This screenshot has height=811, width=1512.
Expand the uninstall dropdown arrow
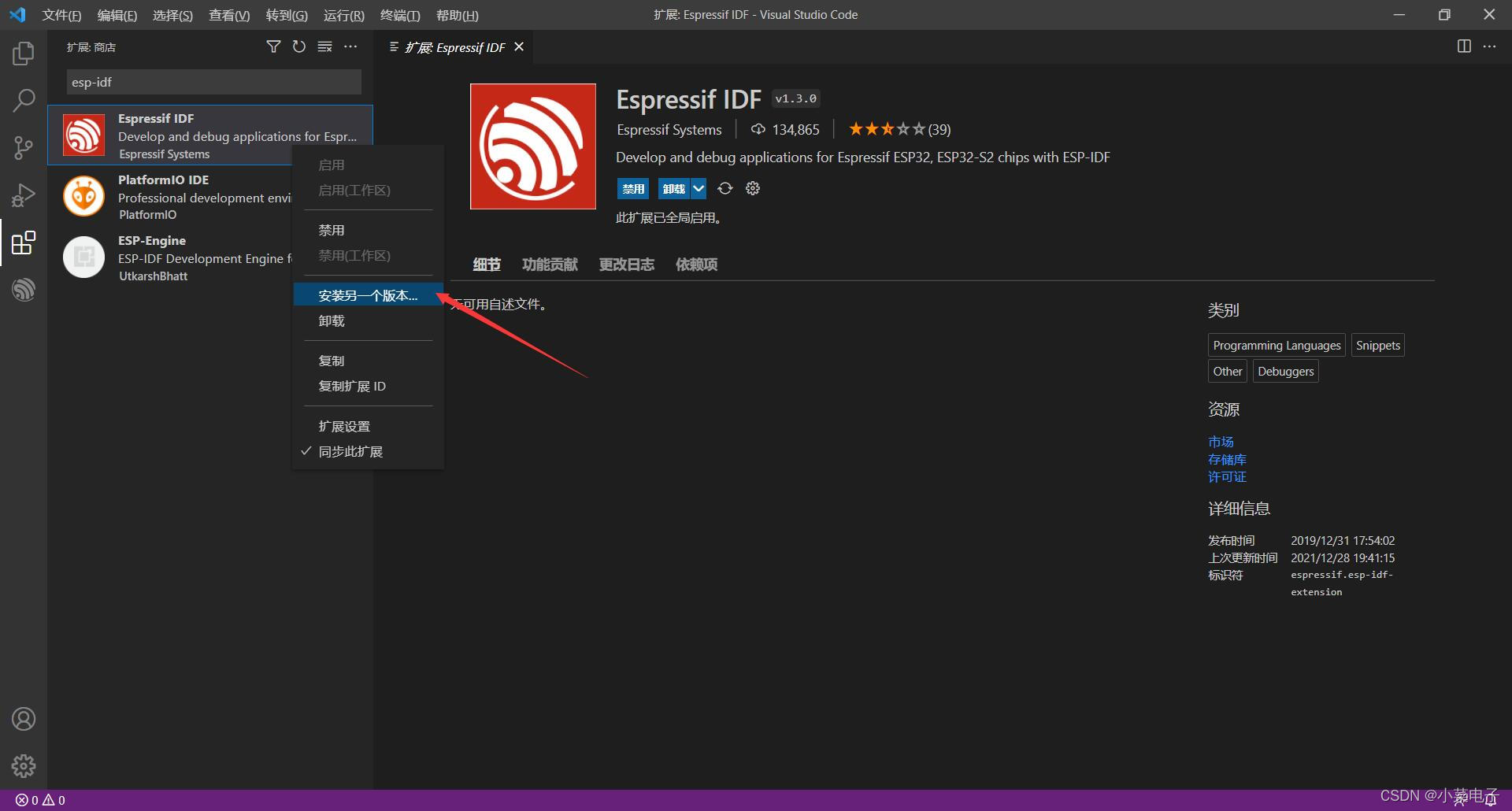point(699,188)
